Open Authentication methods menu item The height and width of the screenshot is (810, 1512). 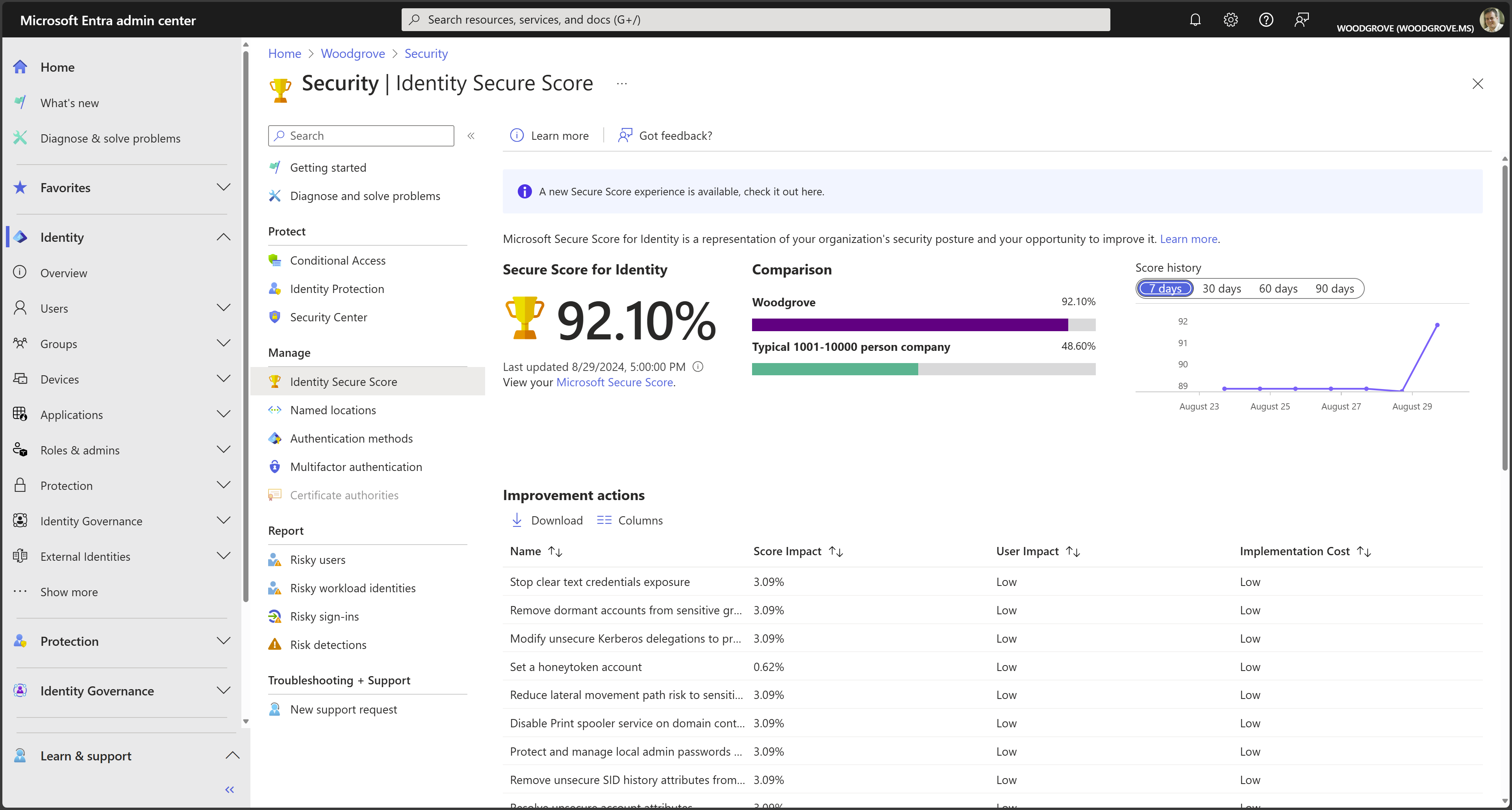tap(351, 438)
